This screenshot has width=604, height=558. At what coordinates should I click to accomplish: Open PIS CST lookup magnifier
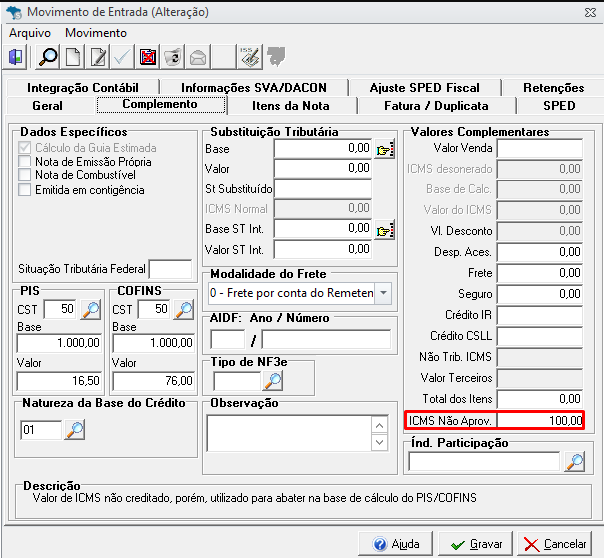point(91,310)
